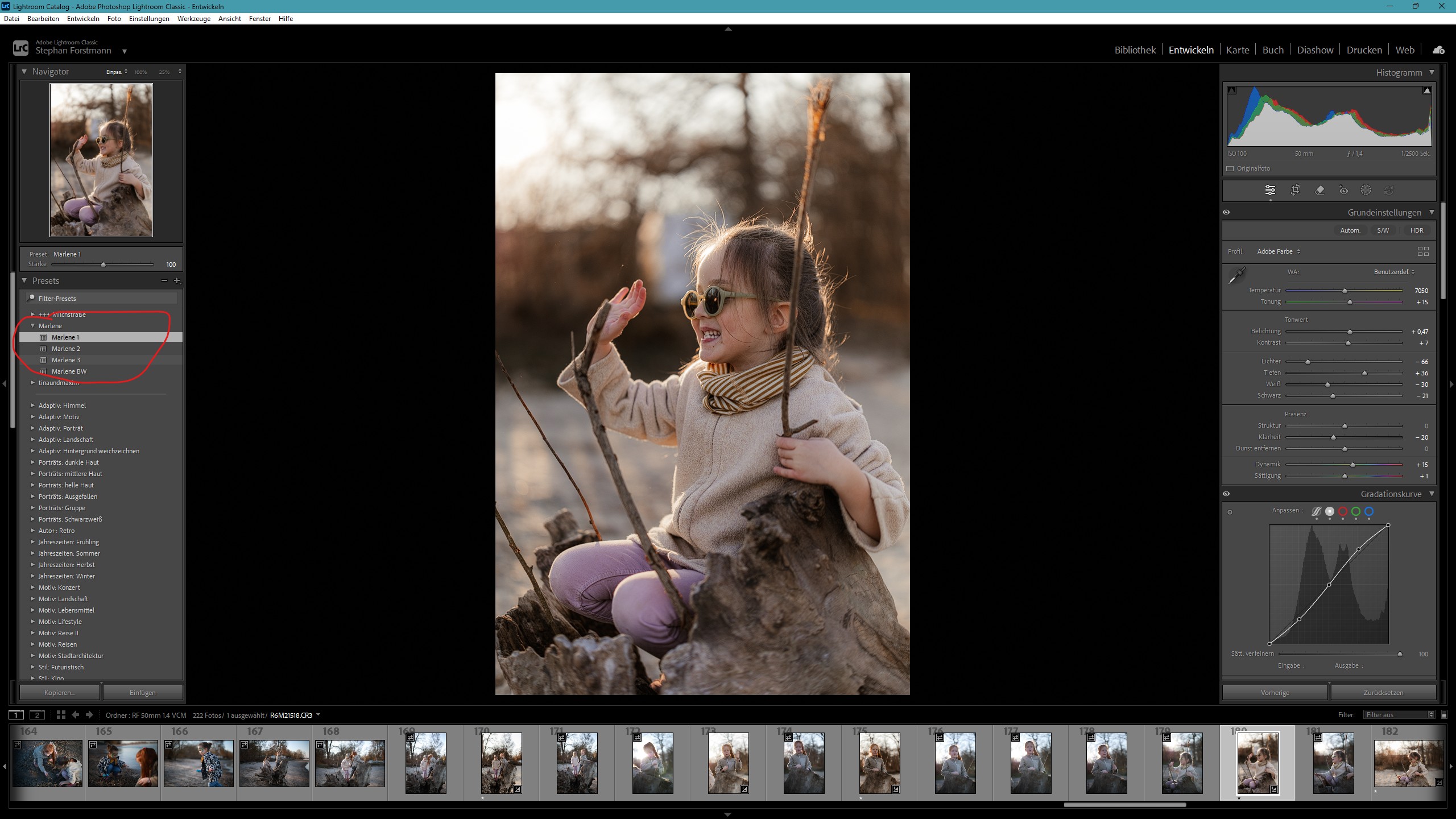Select the point curve white circle
The height and width of the screenshot is (819, 1456).
pos(1330,511)
